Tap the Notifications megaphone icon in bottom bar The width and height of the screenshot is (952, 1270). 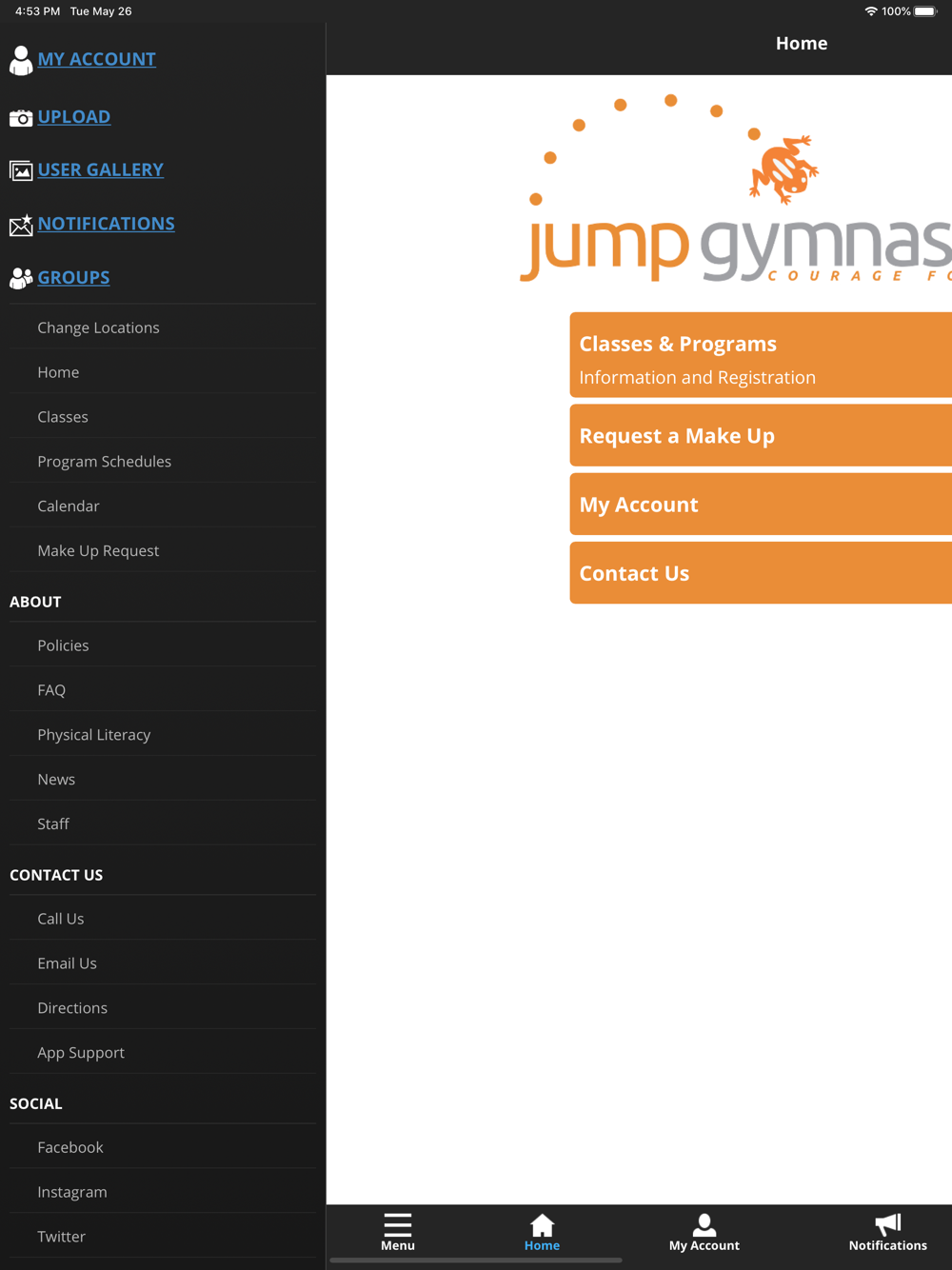tap(888, 1224)
